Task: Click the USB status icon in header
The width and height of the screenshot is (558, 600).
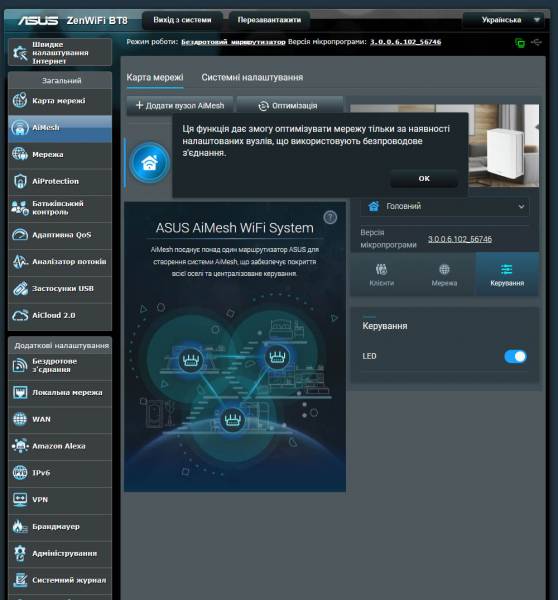Action: point(537,42)
